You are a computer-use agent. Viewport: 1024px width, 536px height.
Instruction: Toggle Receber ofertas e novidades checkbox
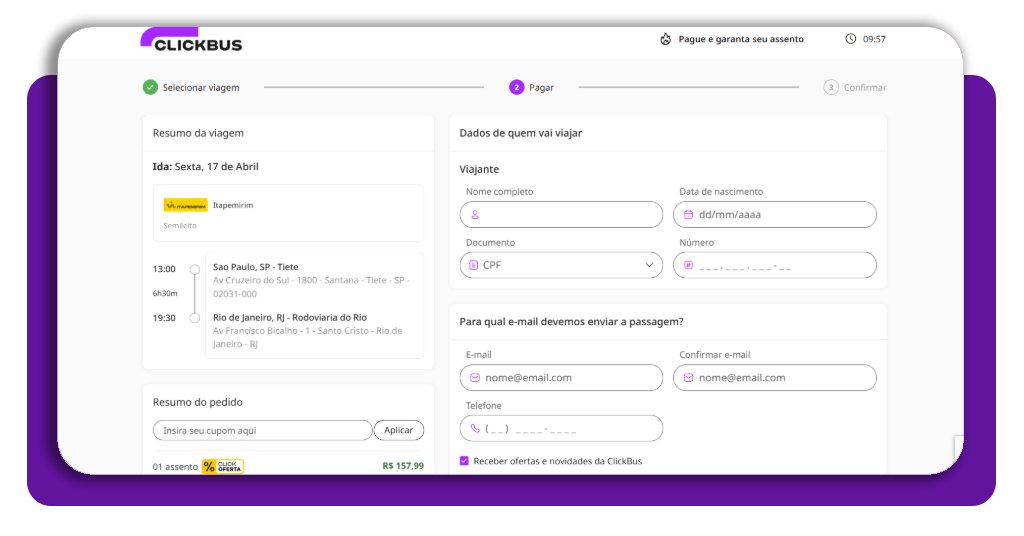tap(464, 461)
